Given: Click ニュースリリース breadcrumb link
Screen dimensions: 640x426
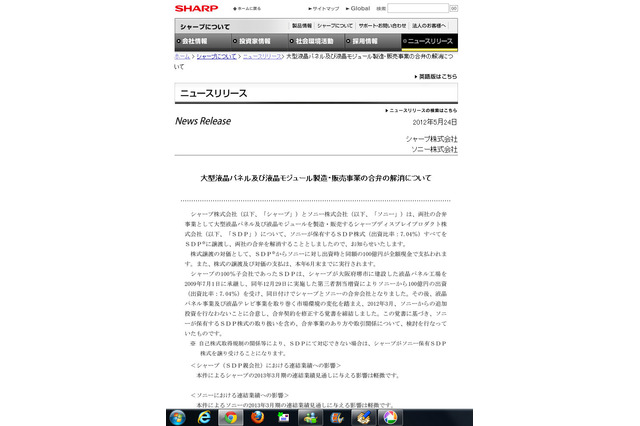Looking at the screenshot, I should (262, 56).
